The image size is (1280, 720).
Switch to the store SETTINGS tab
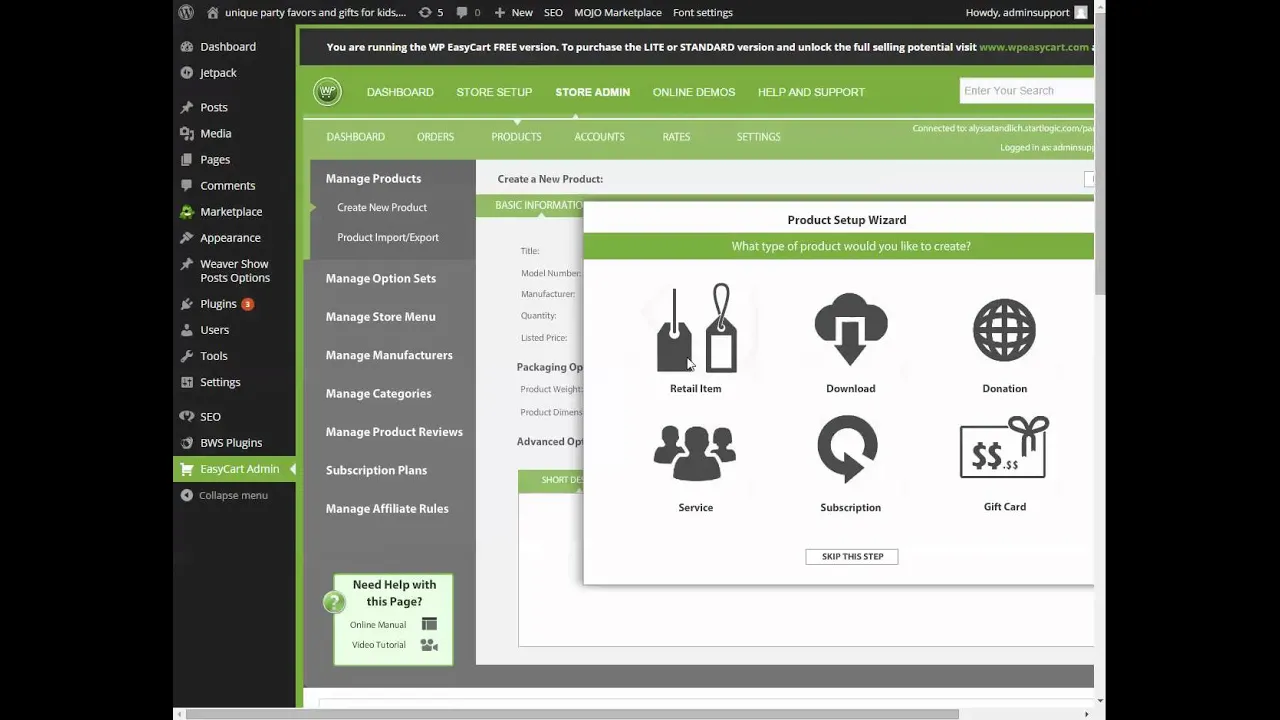point(758,137)
